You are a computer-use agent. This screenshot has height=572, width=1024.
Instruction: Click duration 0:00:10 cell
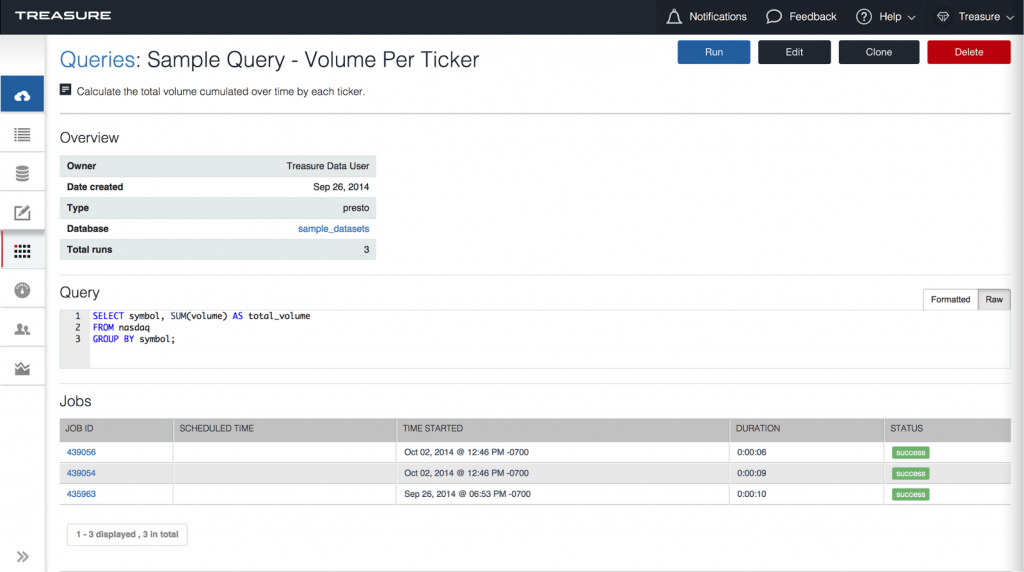752,494
